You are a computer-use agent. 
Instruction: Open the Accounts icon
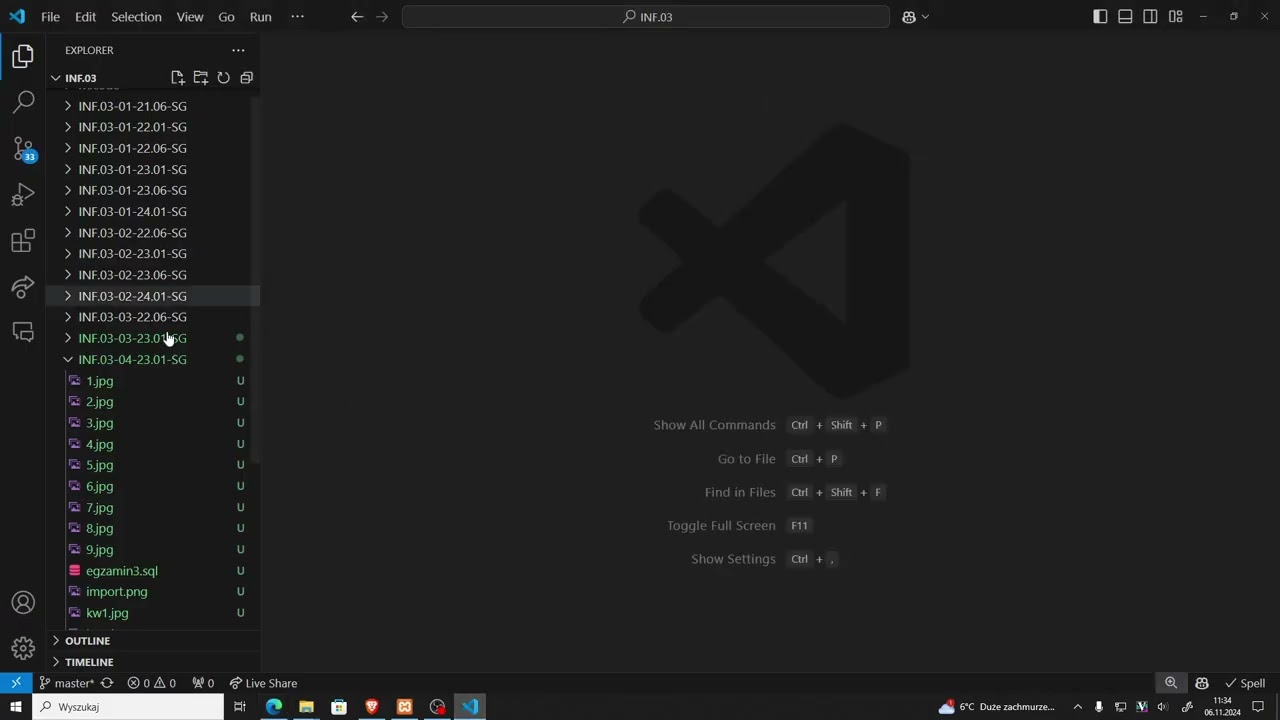click(x=23, y=603)
